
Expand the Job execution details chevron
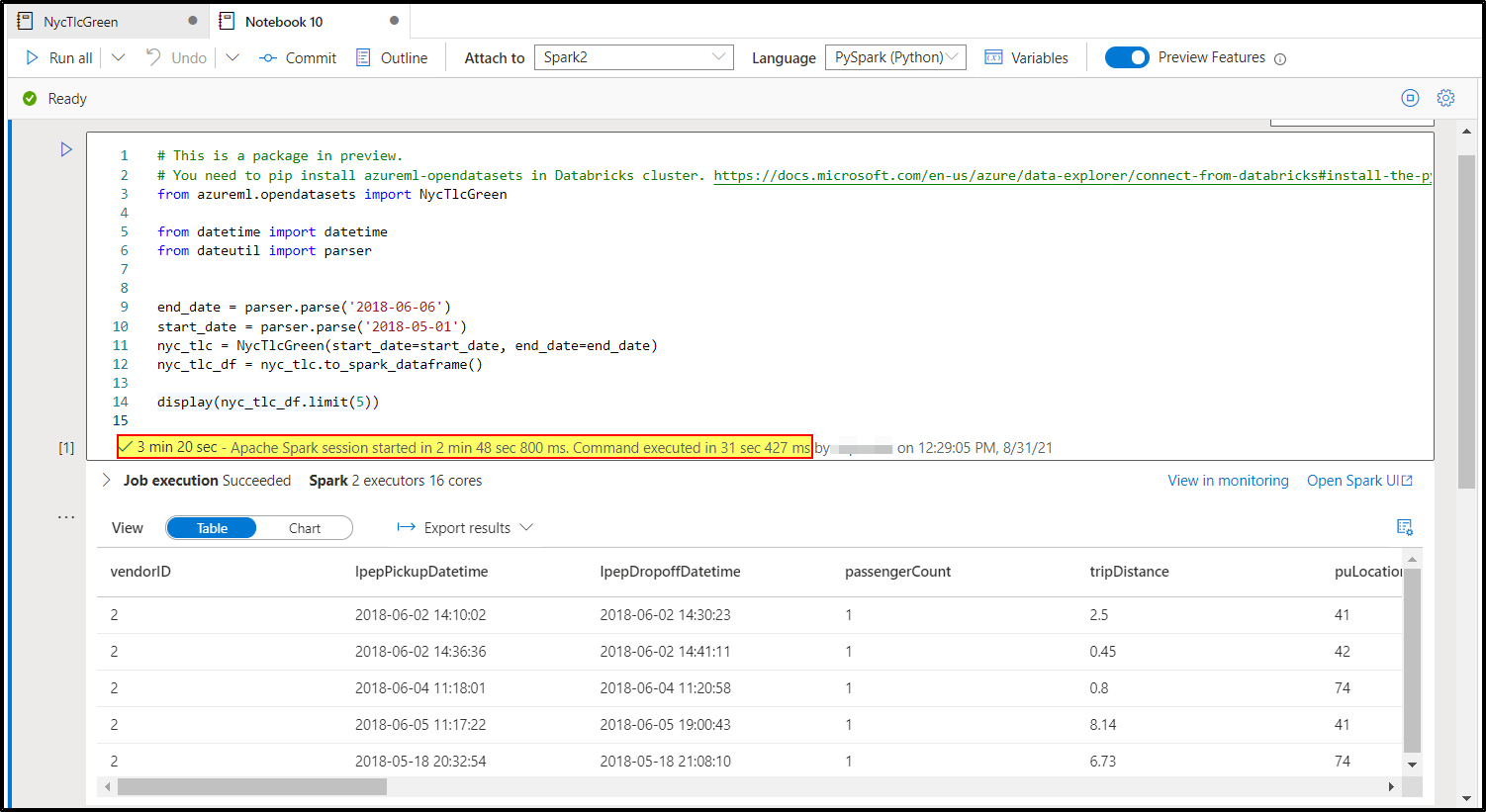106,480
